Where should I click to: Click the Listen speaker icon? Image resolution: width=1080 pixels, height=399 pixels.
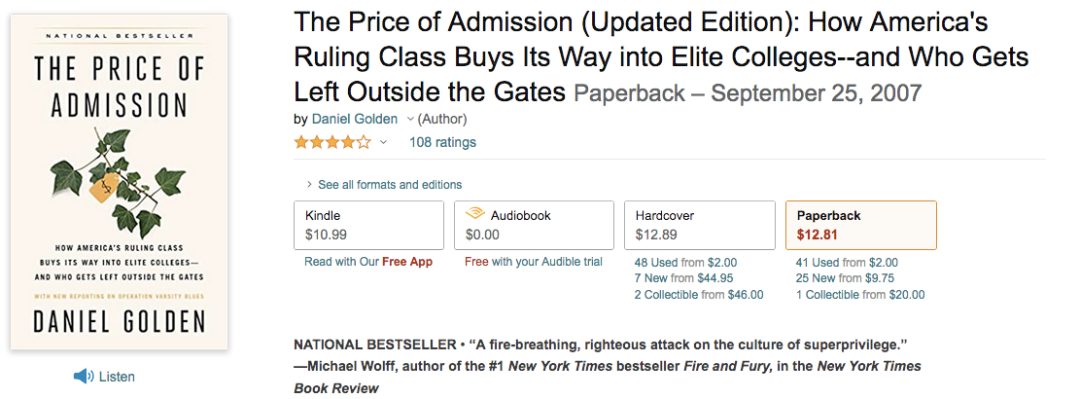tap(83, 376)
